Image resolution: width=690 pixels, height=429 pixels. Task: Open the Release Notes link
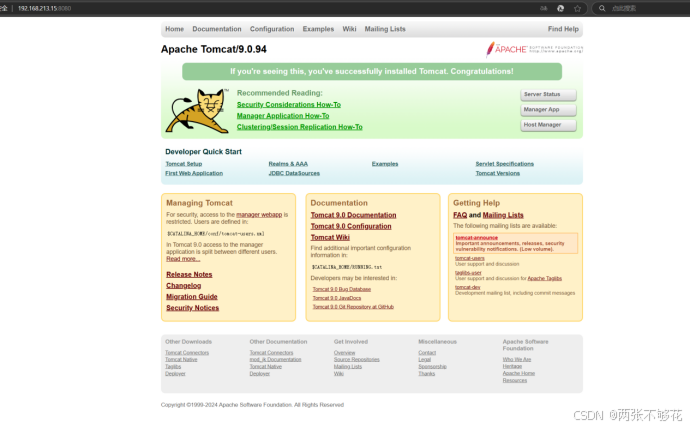189,275
